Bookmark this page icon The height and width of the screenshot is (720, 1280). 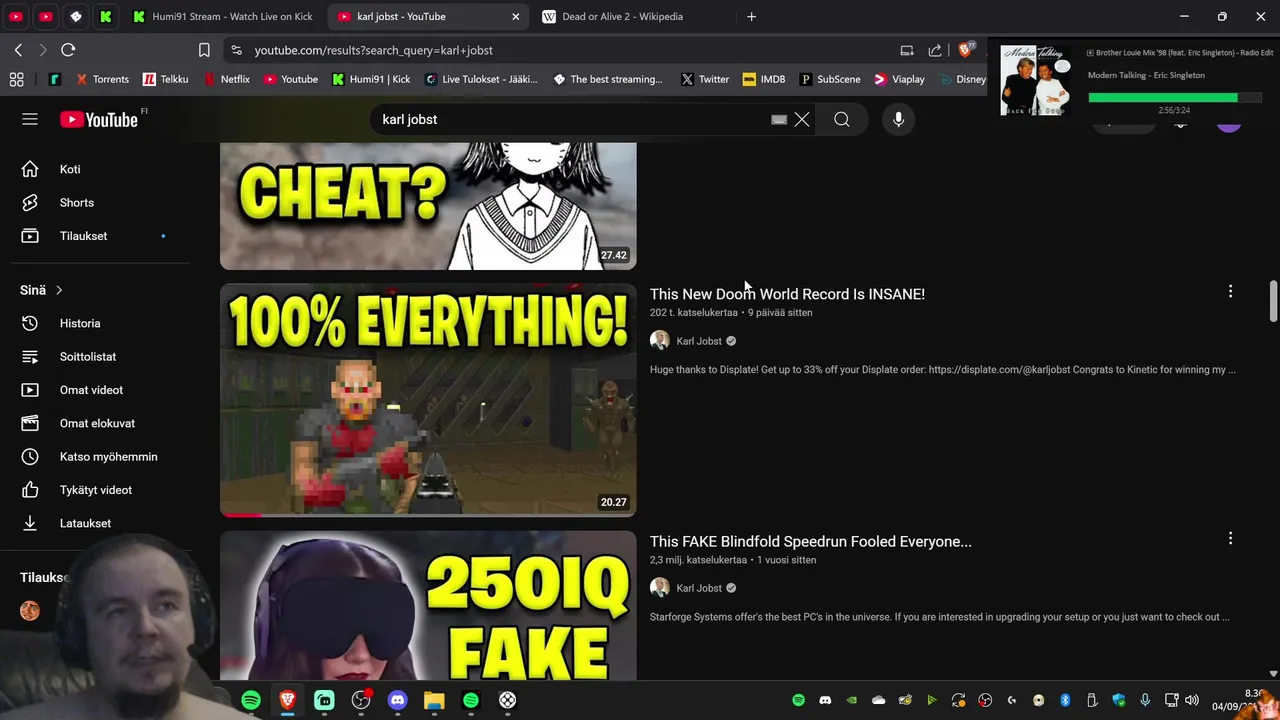204,50
